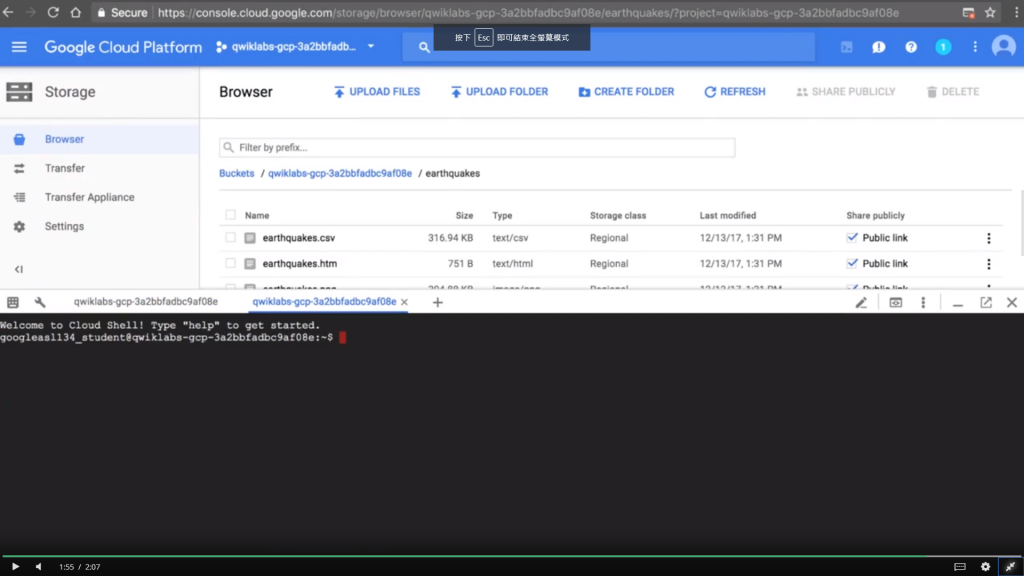Open earthquakes.htm file
The image size is (1024, 576).
click(x=300, y=264)
